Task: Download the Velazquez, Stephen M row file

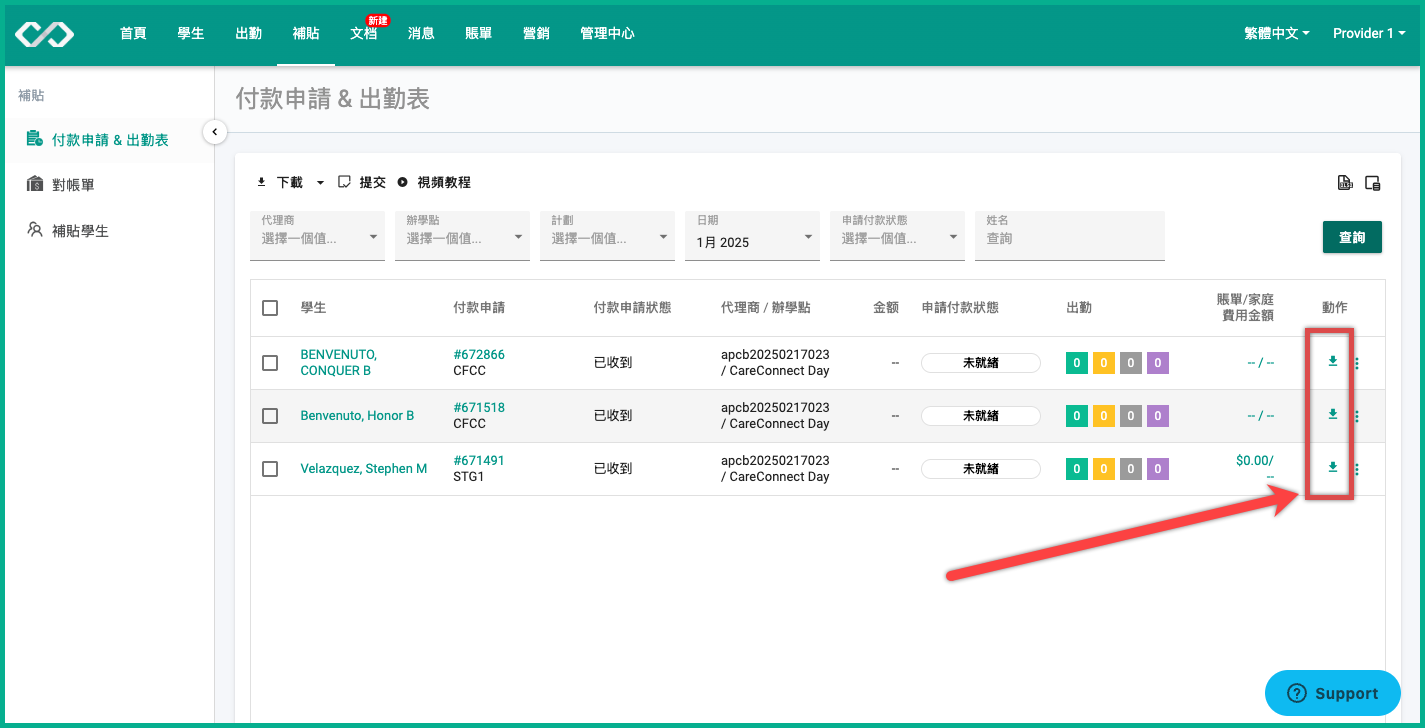Action: tap(1332, 468)
